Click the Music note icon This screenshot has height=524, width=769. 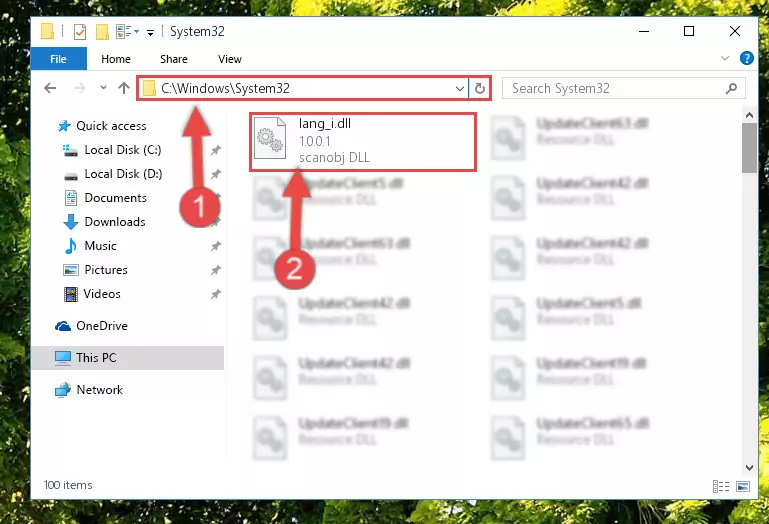click(x=71, y=246)
